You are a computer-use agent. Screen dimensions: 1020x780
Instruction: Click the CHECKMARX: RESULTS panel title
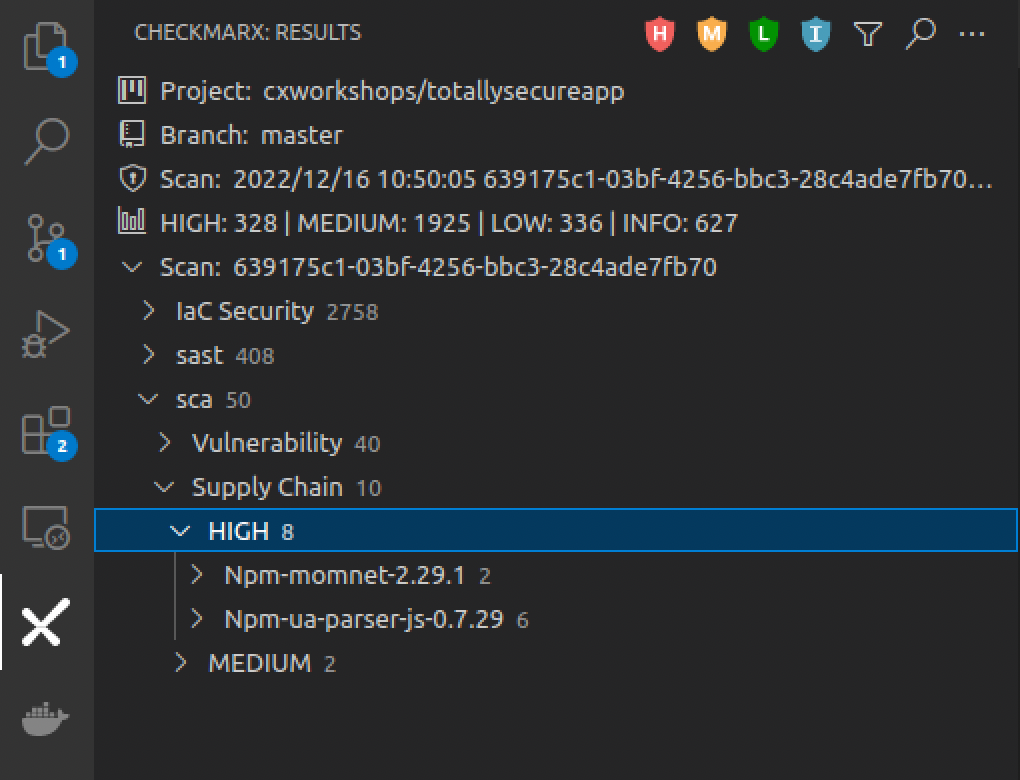248,33
